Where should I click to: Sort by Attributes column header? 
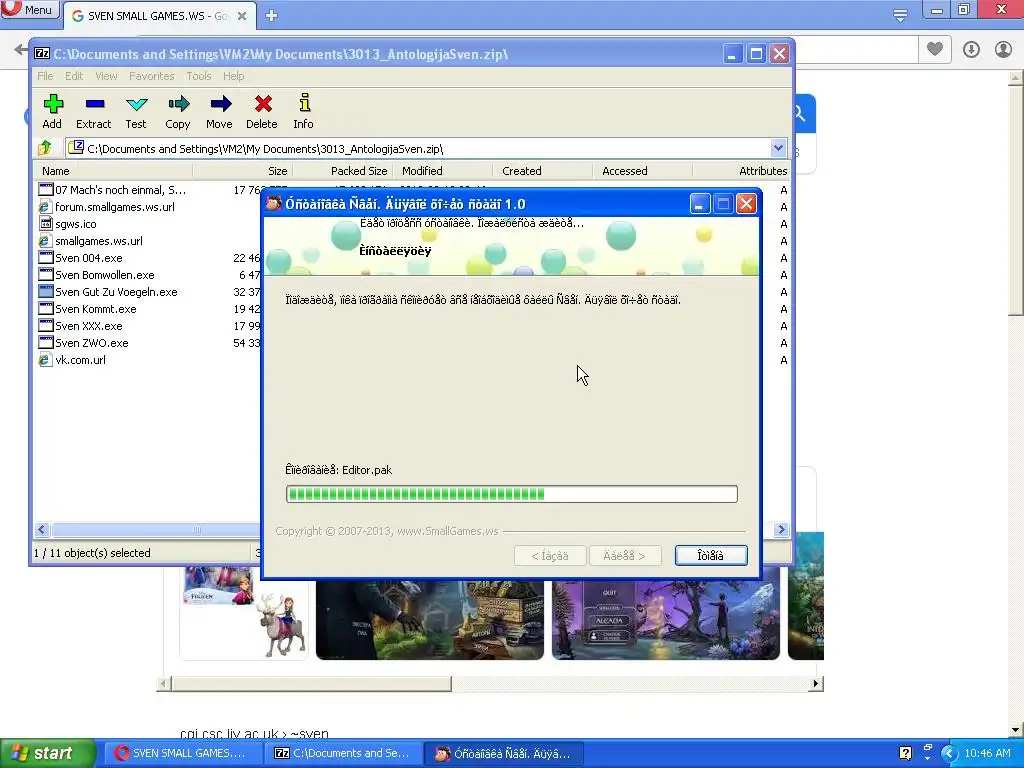(x=742, y=171)
